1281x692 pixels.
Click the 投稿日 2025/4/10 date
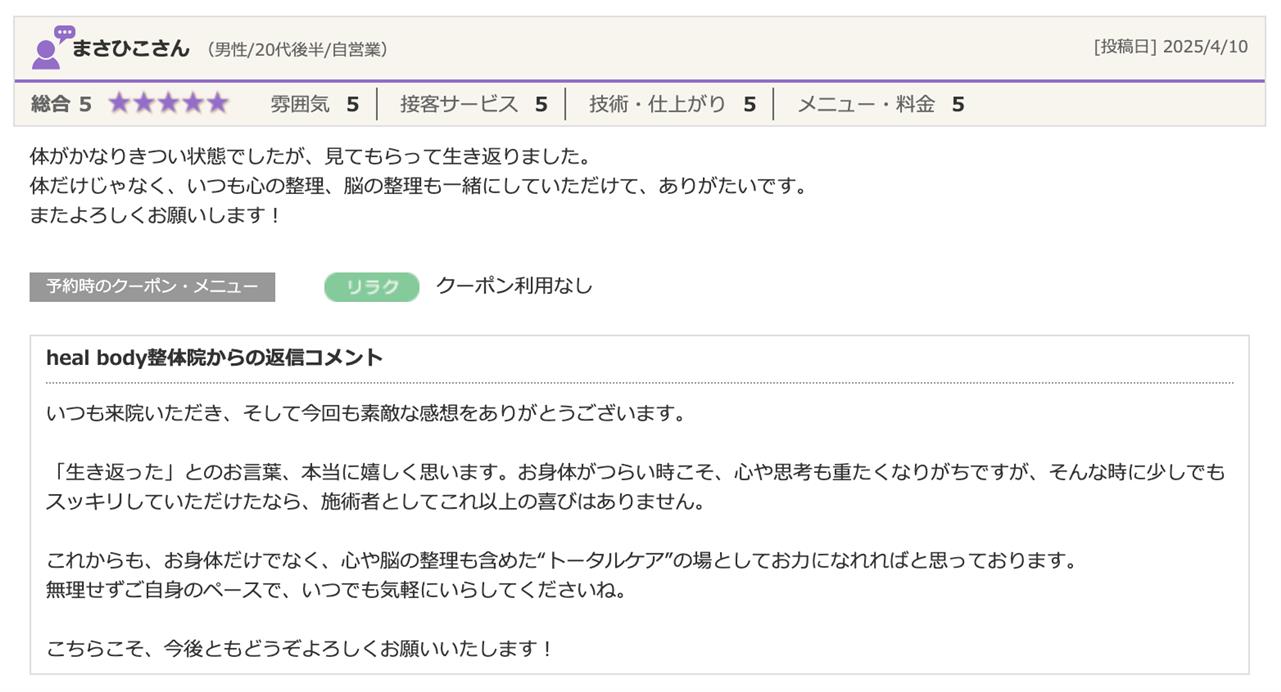1170,47
